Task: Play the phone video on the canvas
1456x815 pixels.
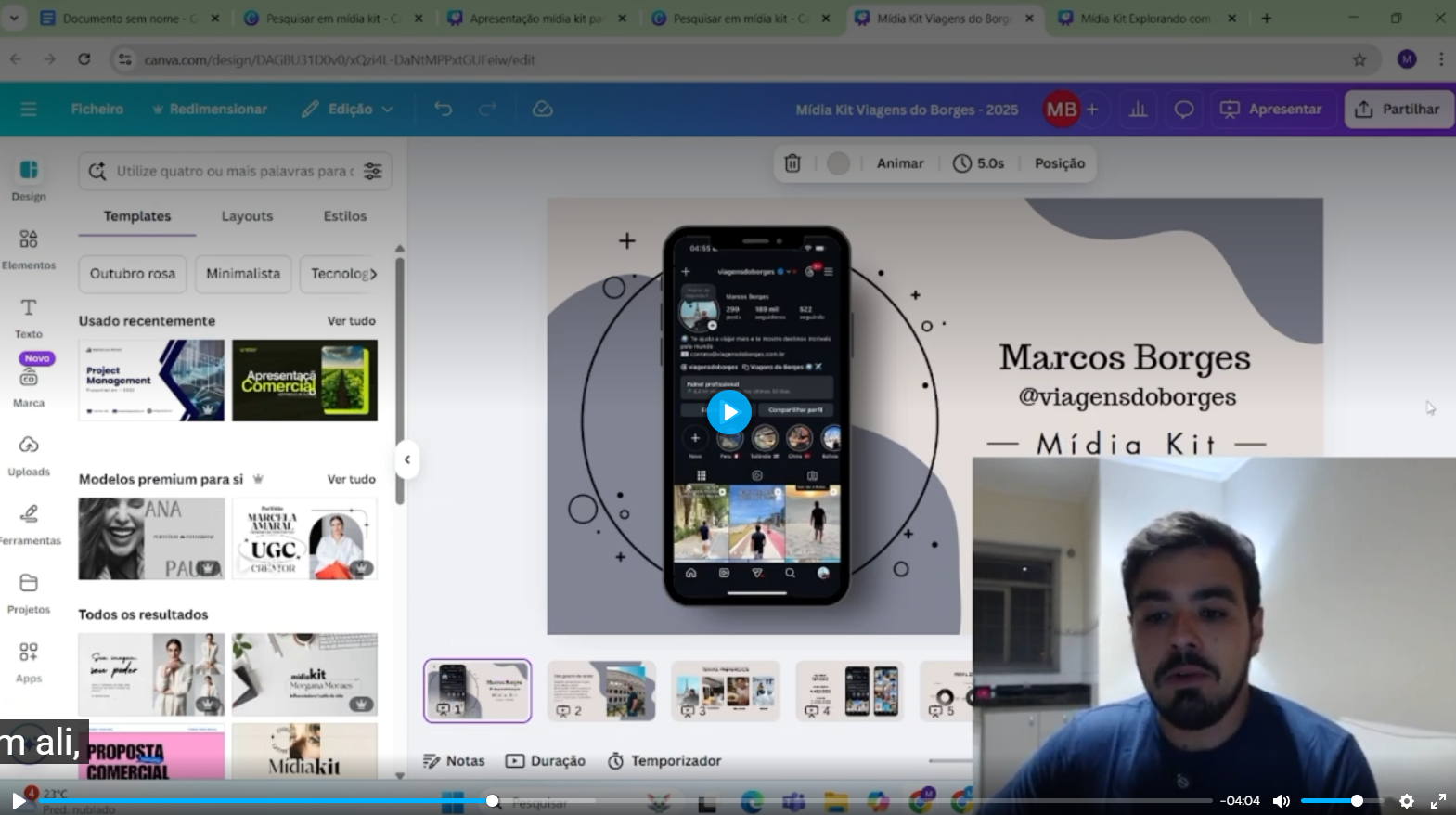Action: 729,412
